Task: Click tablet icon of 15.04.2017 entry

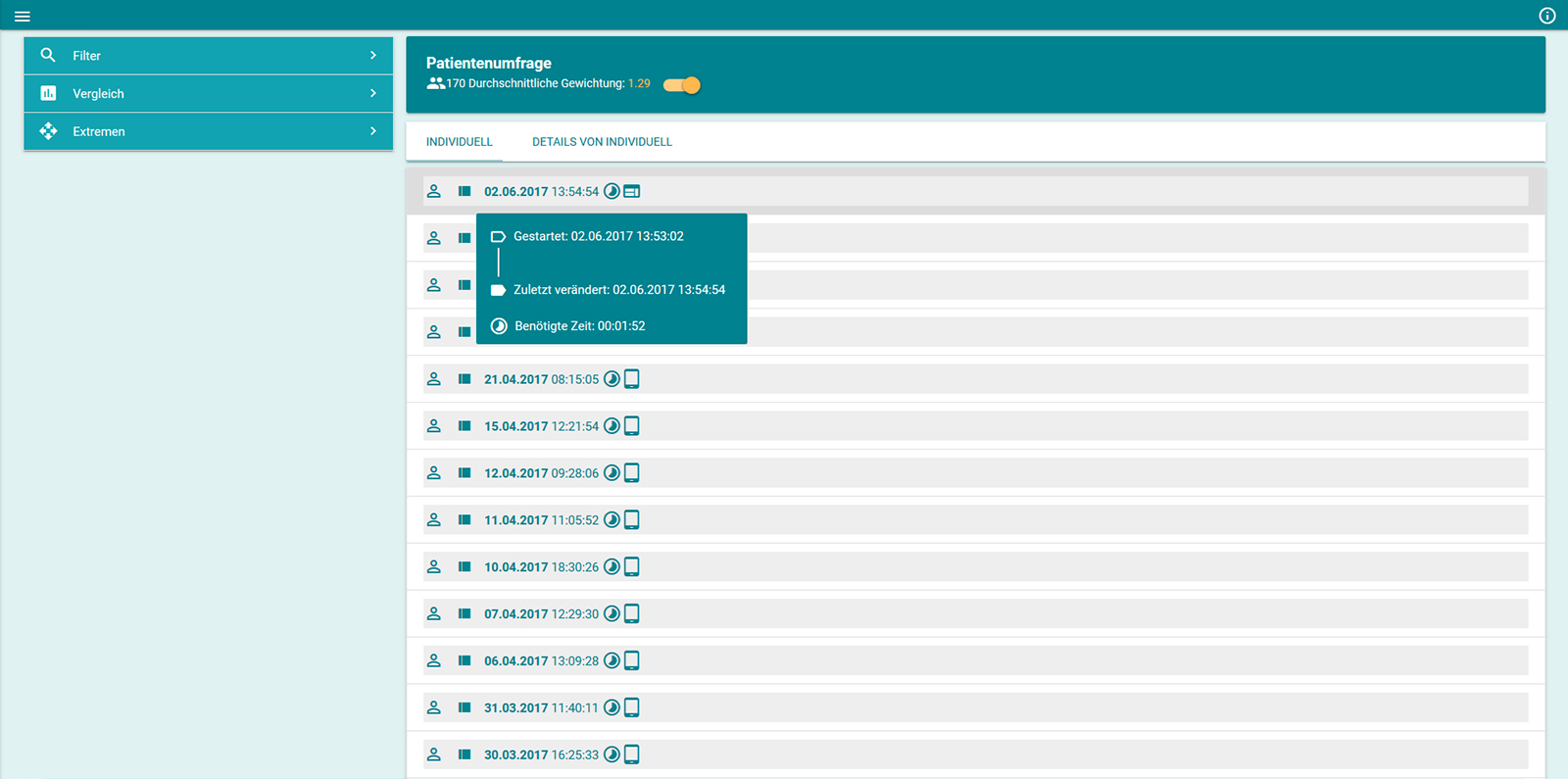Action: pos(632,426)
